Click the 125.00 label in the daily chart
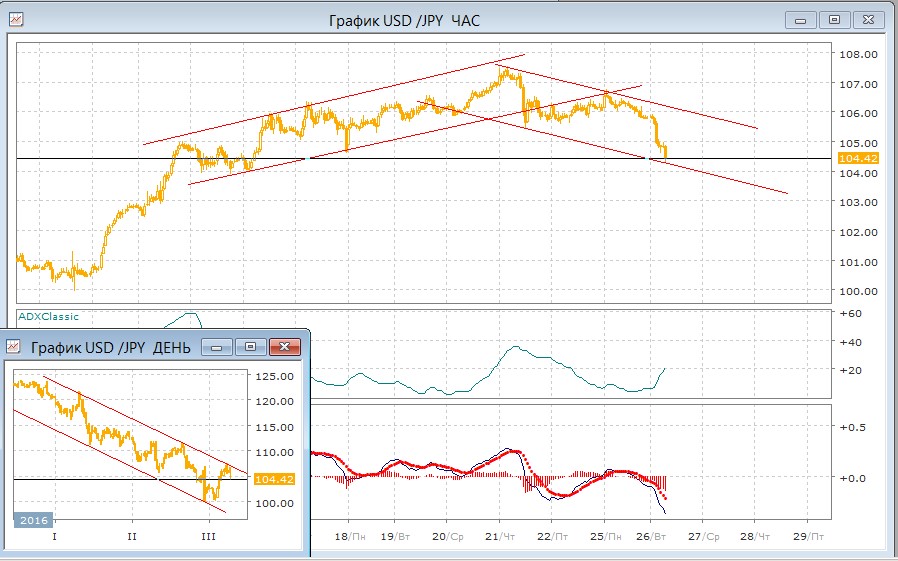This screenshot has width=898, height=561. coord(274,377)
